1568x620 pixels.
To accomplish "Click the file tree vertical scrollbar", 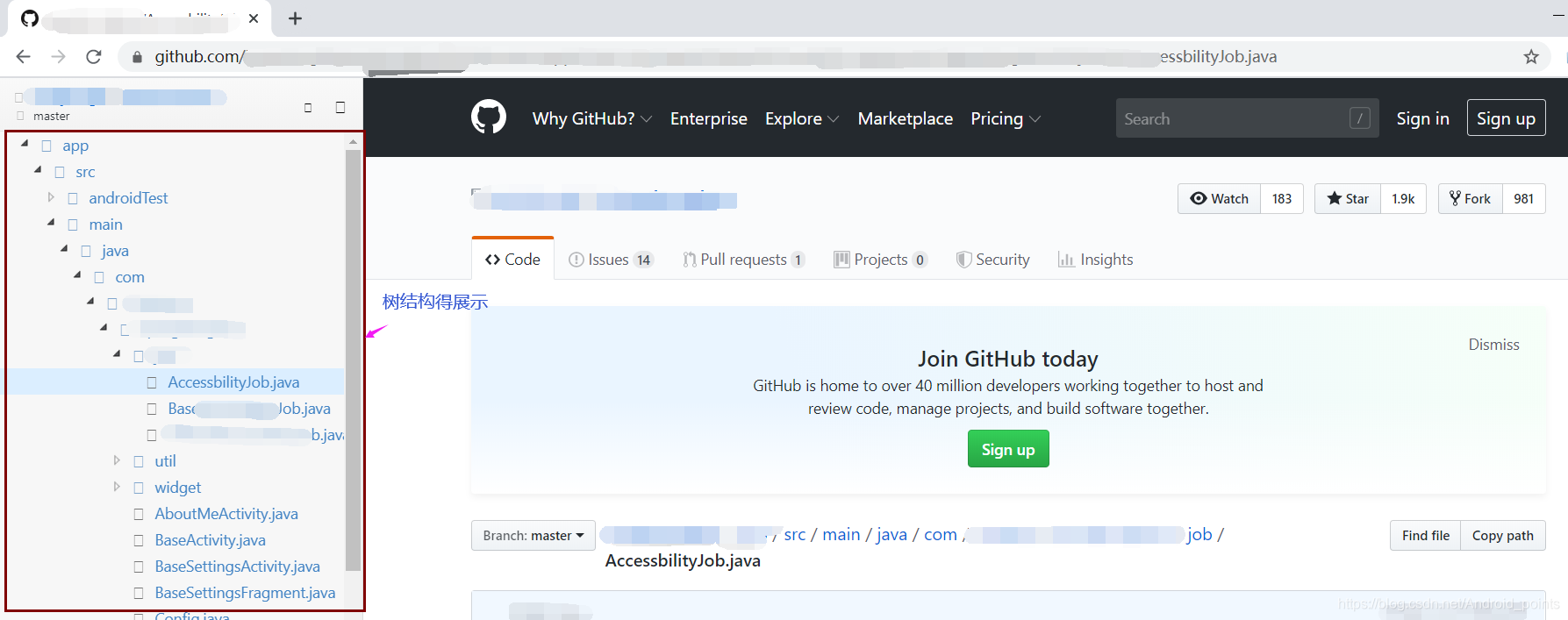I will tap(353, 360).
